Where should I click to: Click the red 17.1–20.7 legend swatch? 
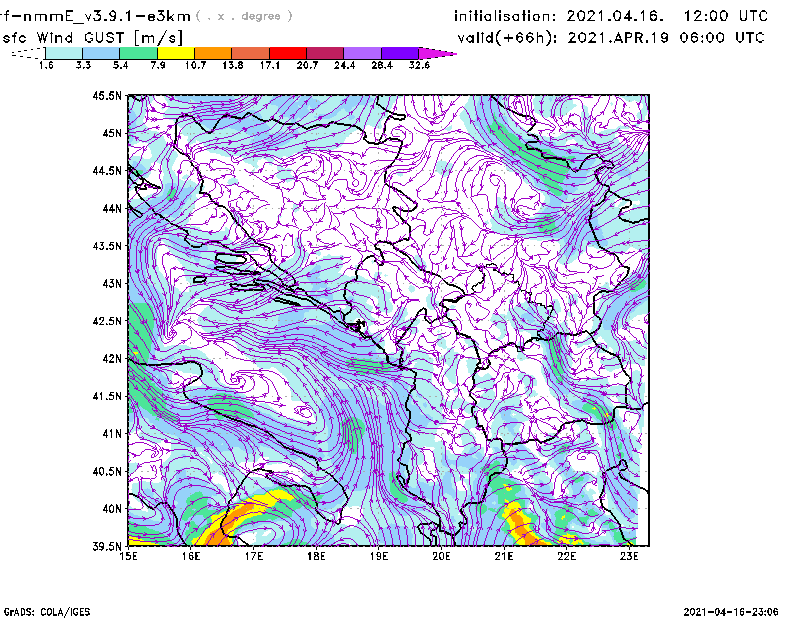coord(288,53)
